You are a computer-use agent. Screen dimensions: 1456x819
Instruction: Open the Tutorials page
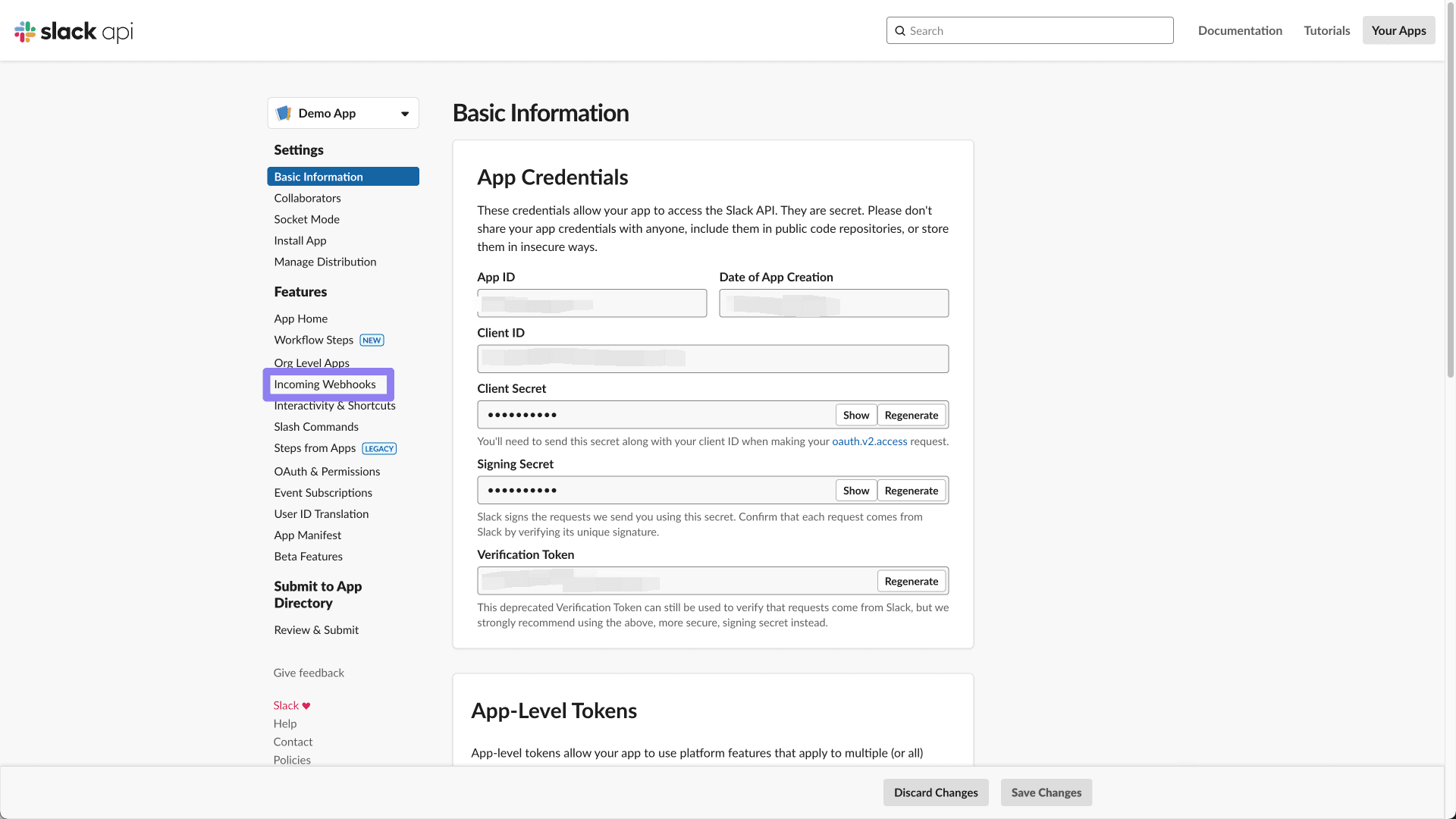(x=1326, y=30)
